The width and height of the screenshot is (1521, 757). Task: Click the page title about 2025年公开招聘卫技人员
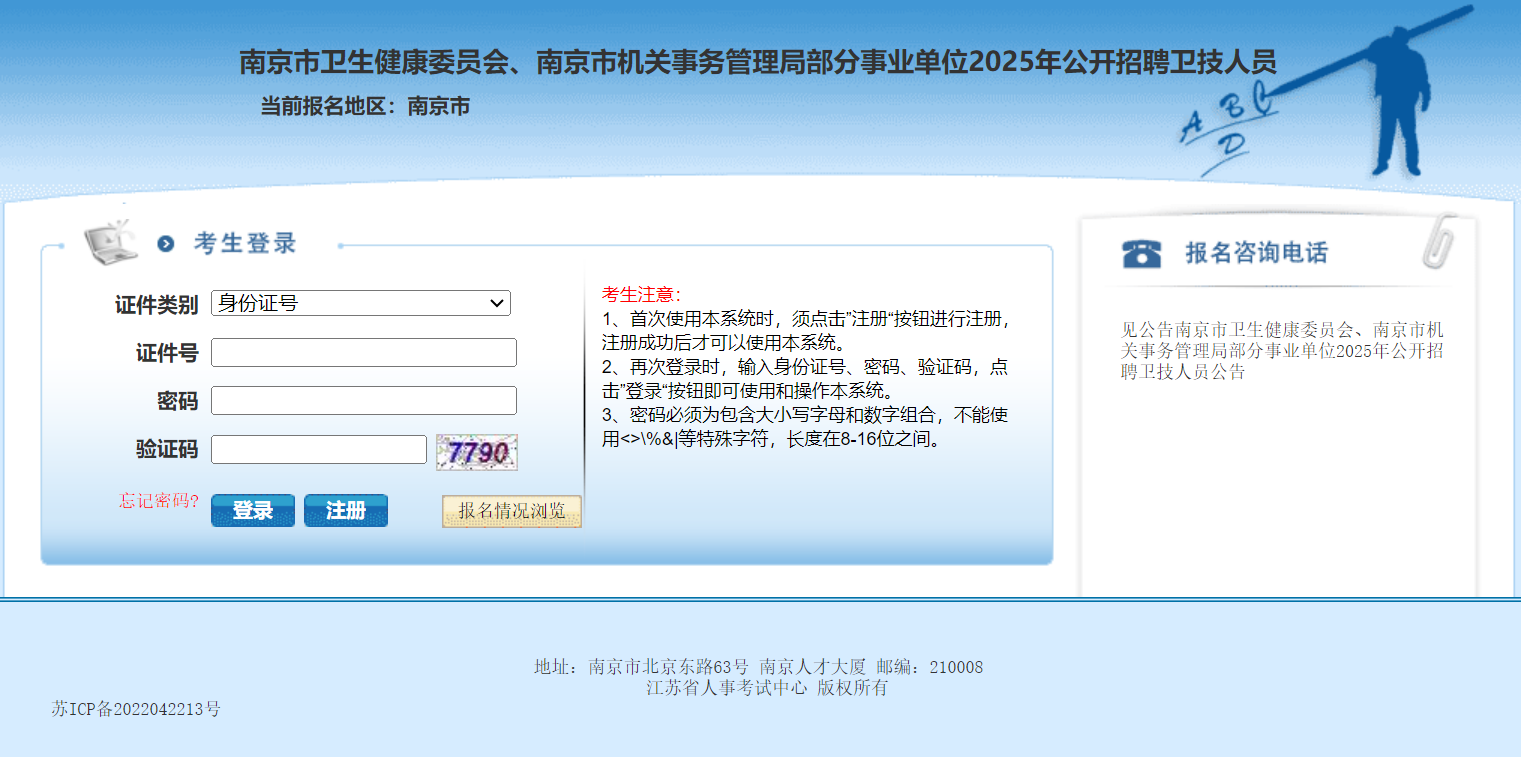point(758,62)
